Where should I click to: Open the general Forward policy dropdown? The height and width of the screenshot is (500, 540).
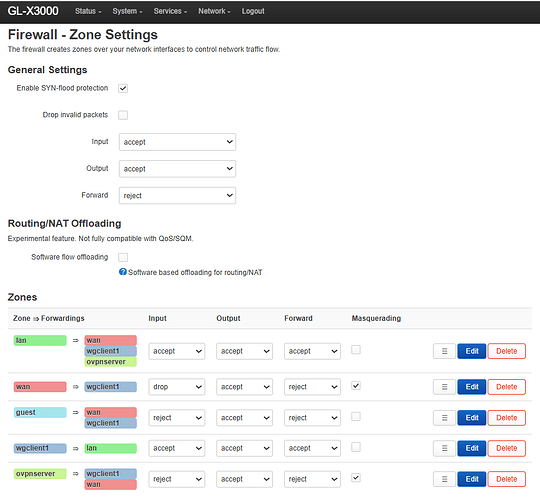[x=177, y=196]
